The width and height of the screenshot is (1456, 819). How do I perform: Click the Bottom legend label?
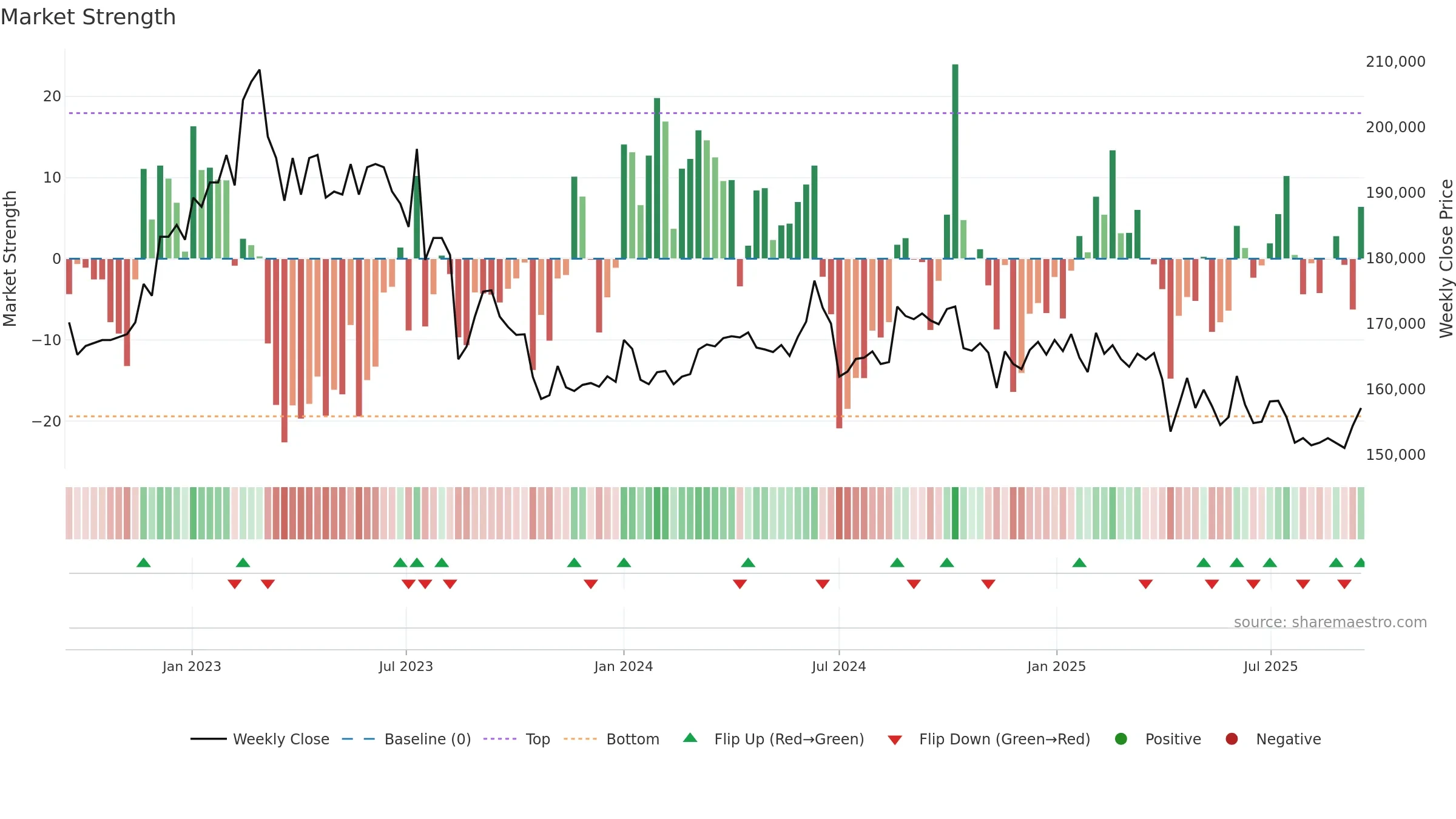point(633,739)
